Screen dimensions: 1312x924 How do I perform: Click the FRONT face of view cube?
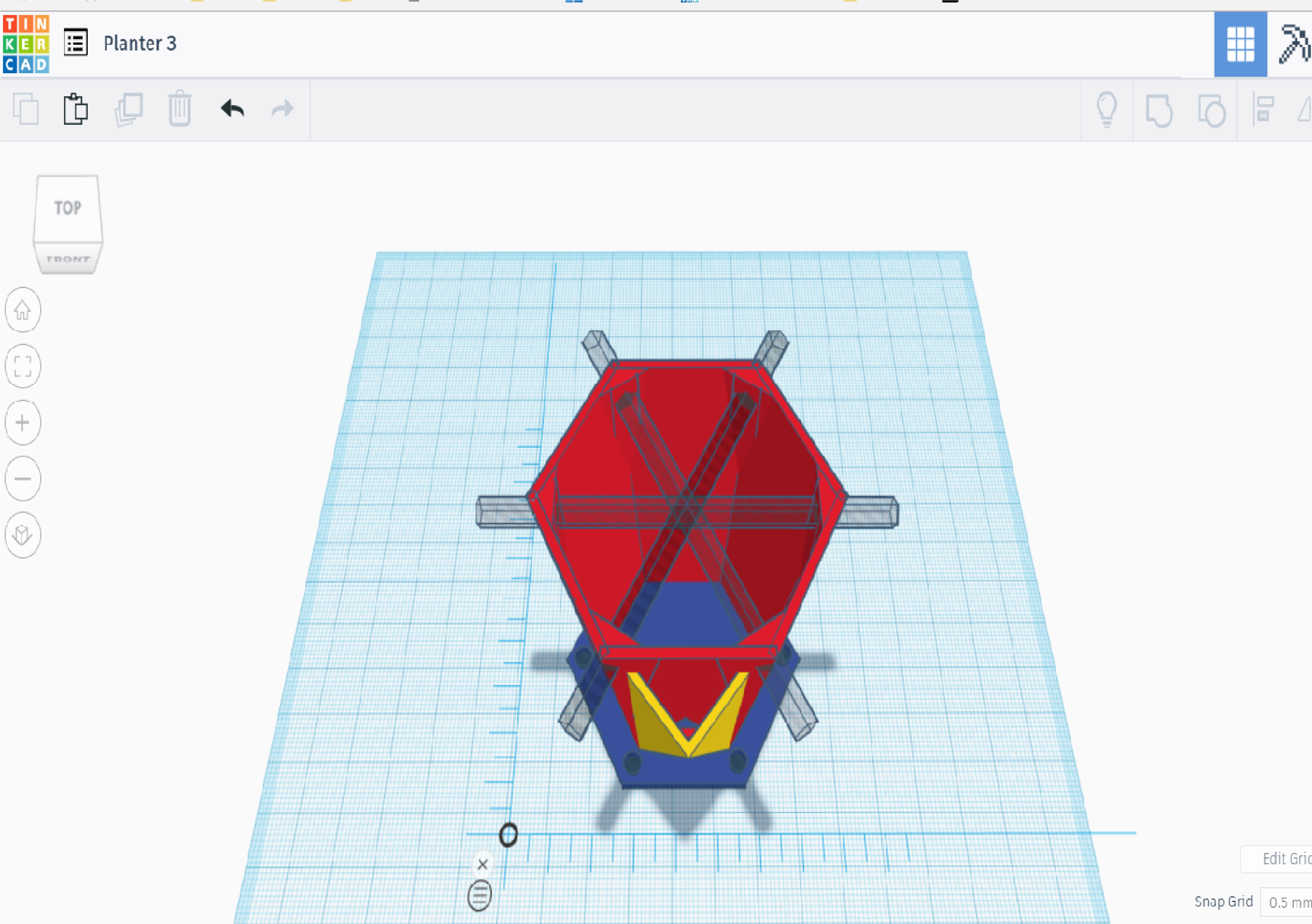point(68,259)
